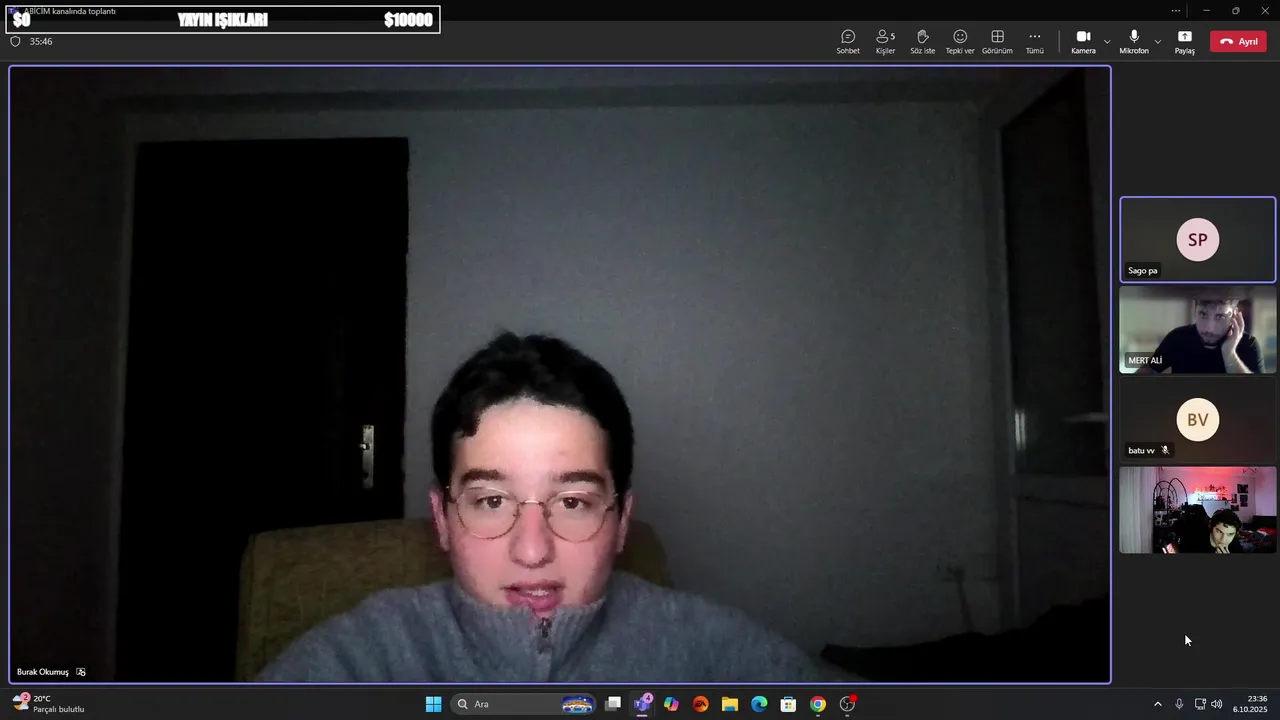Click the $10000 goal amount

pos(408,20)
